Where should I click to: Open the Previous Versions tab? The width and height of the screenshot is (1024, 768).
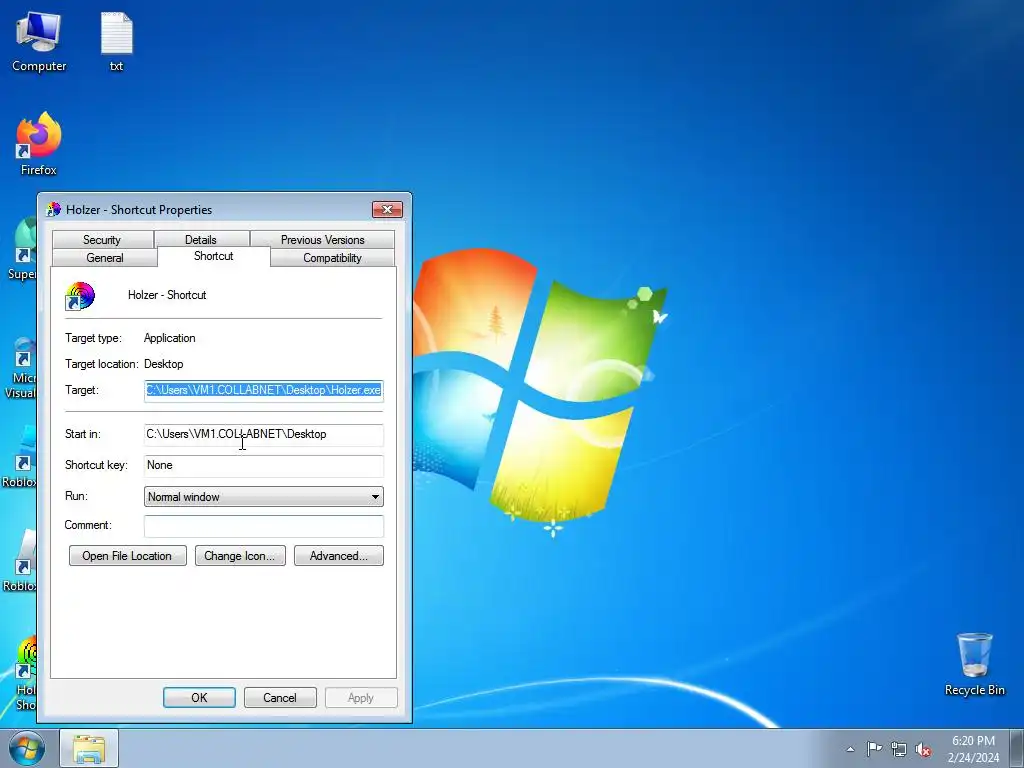pyautogui.click(x=323, y=240)
